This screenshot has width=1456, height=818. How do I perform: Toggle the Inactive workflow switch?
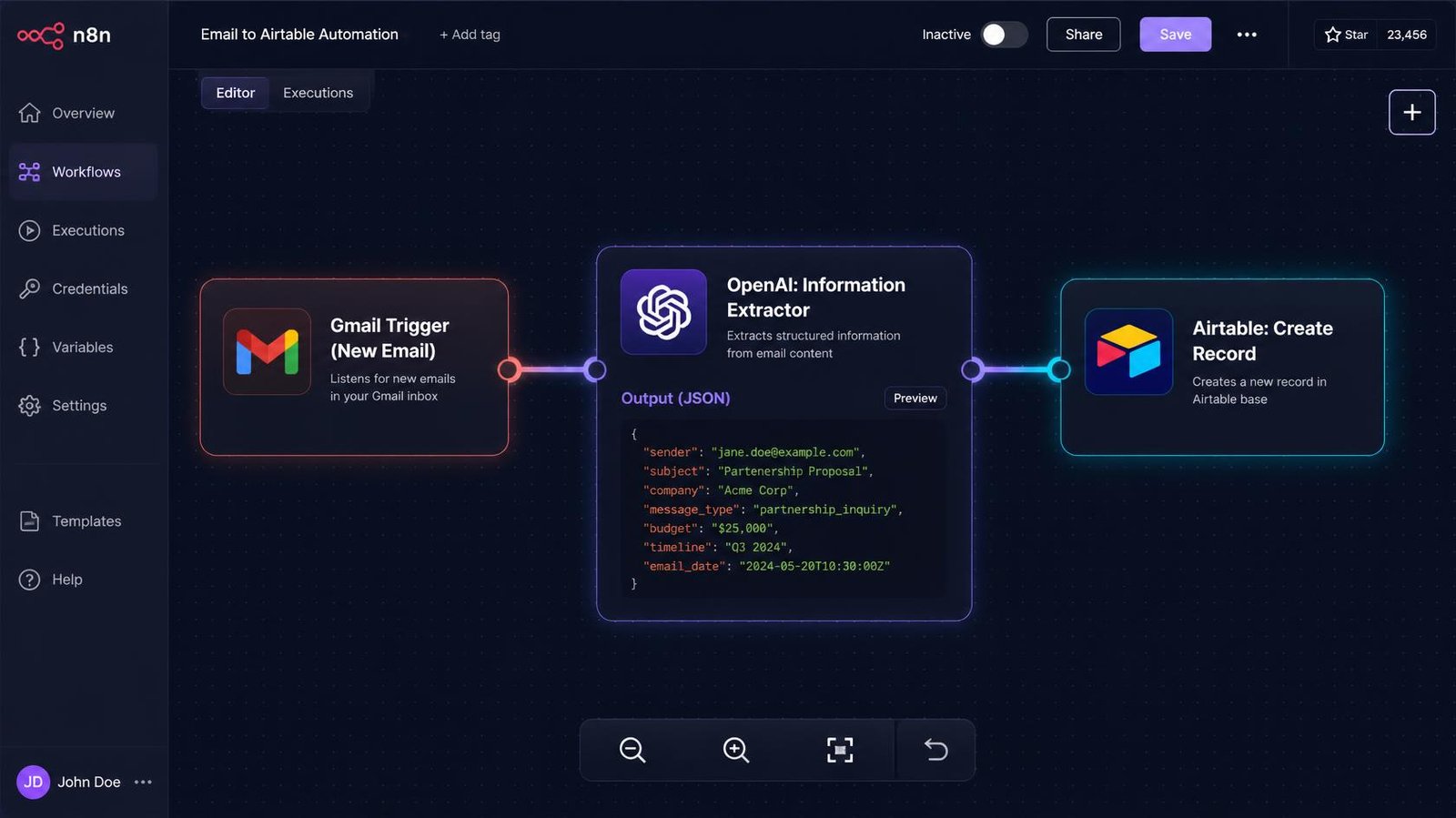pyautogui.click(x=1004, y=35)
